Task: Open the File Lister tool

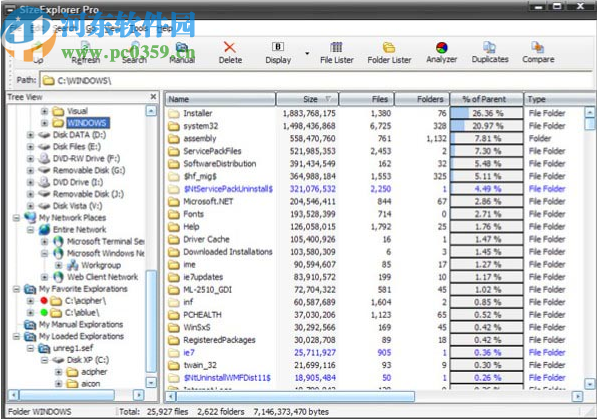Action: (x=337, y=53)
